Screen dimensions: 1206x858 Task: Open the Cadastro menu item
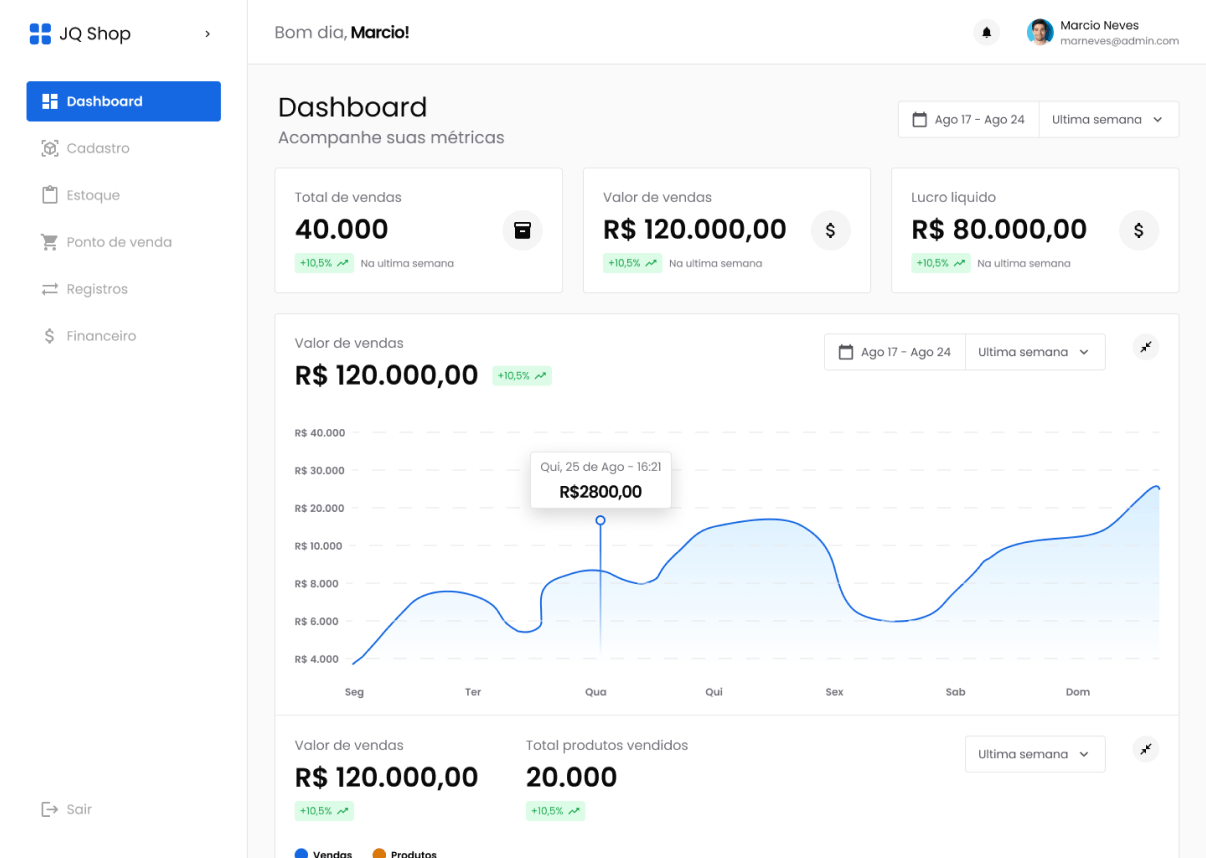[x=98, y=148]
